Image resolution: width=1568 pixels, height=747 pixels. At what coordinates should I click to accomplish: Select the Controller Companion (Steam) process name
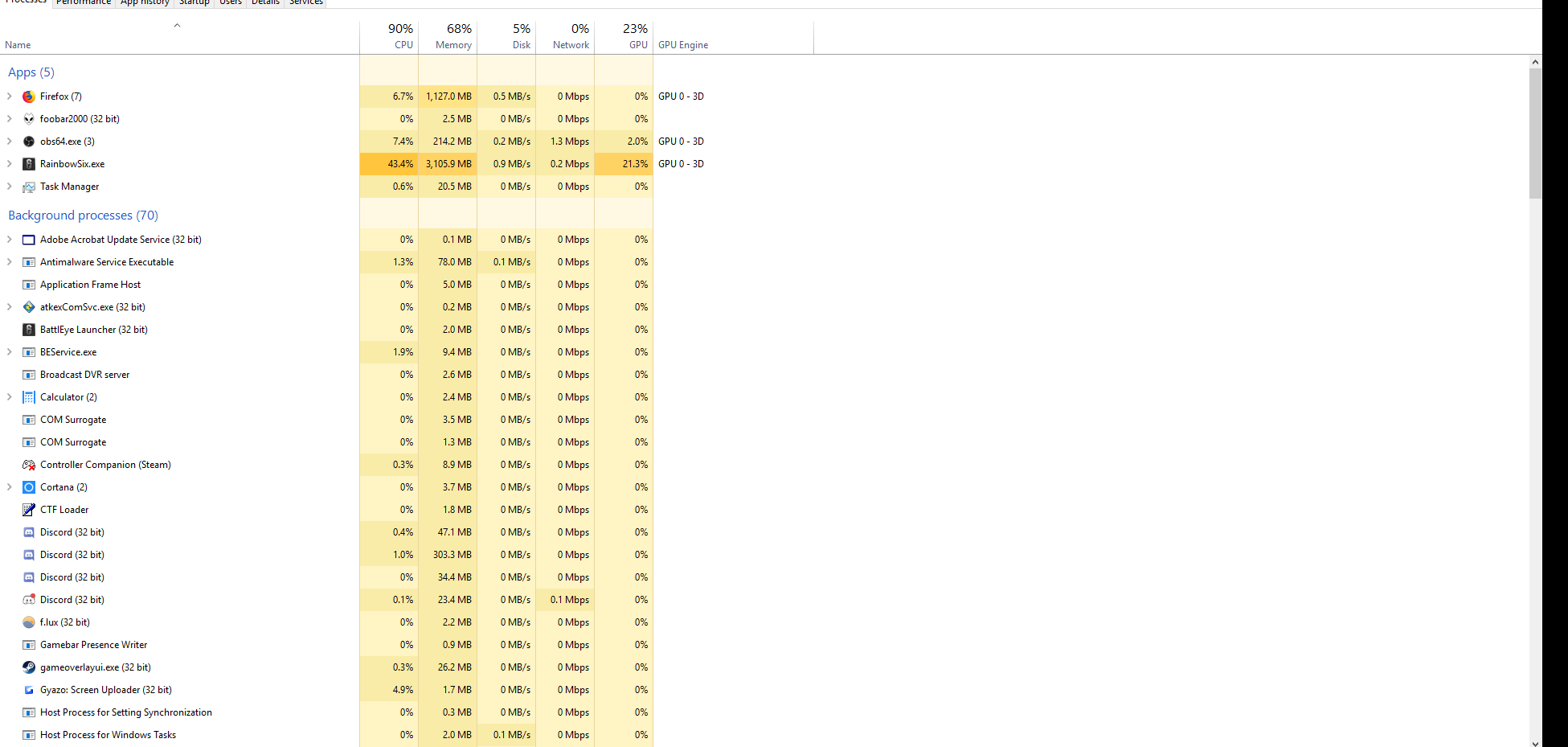(105, 465)
